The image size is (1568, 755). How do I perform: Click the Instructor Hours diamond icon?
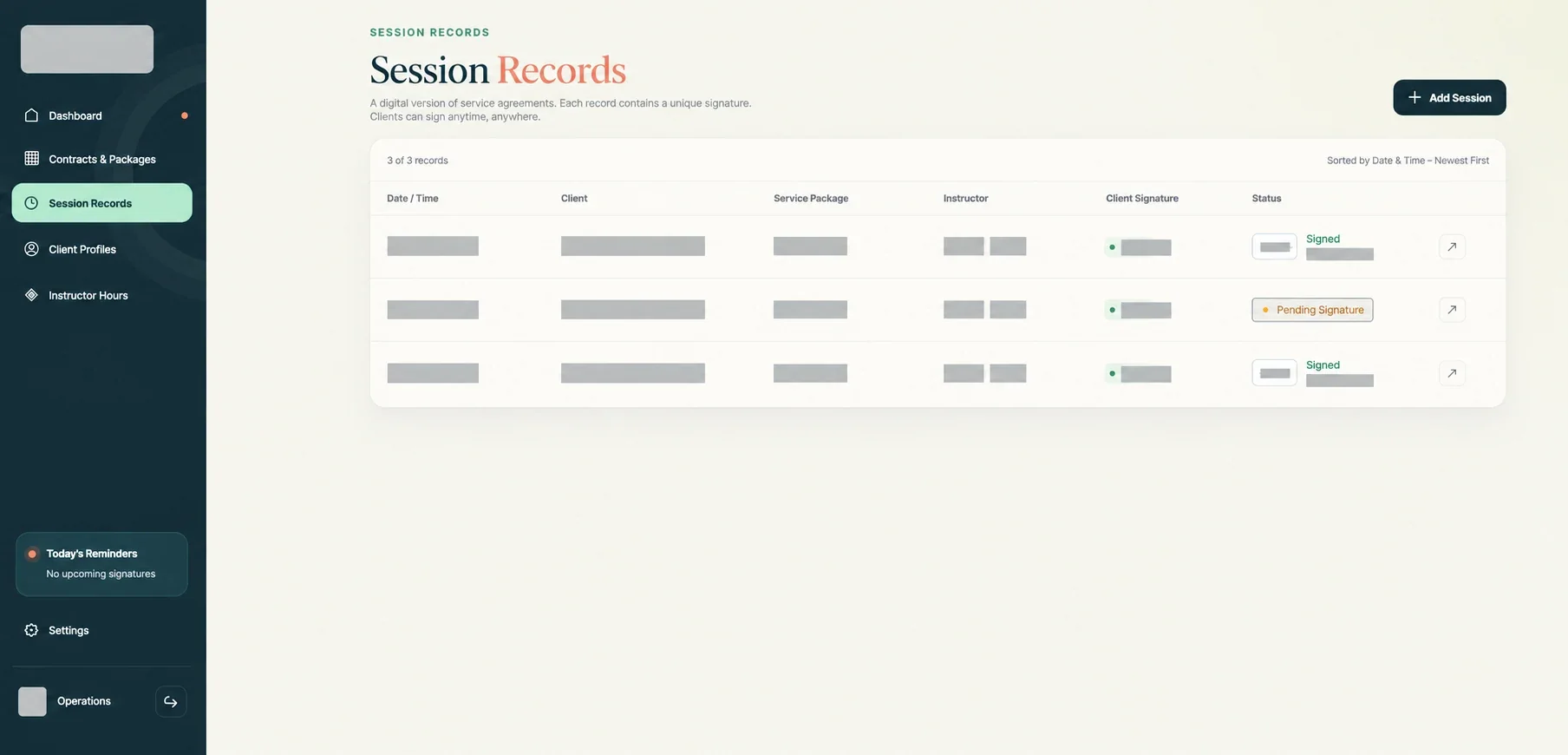(x=31, y=295)
